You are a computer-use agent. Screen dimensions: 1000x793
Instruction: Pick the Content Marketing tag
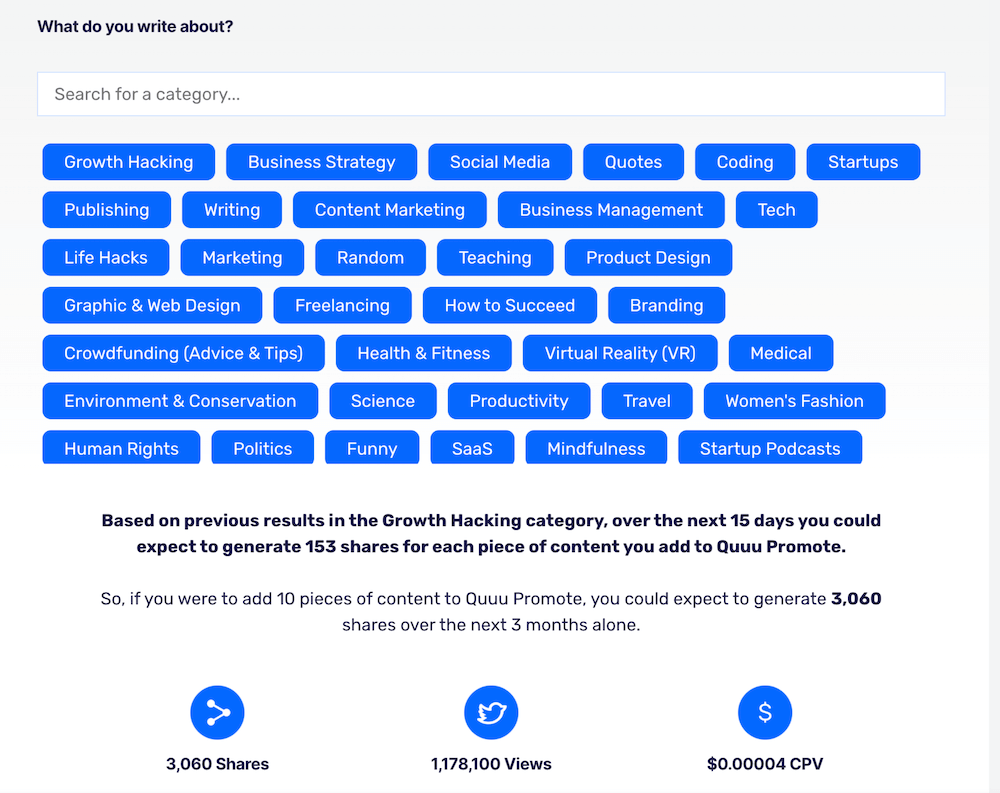(390, 210)
